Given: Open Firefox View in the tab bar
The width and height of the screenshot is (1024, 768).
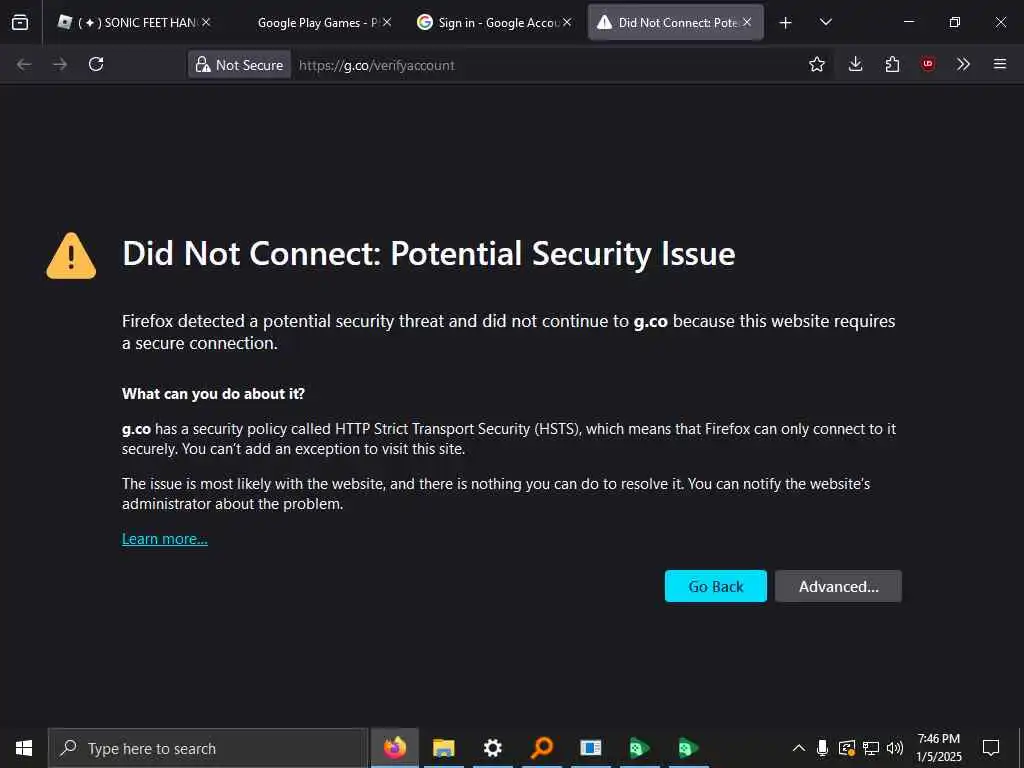Looking at the screenshot, I should pyautogui.click(x=20, y=22).
